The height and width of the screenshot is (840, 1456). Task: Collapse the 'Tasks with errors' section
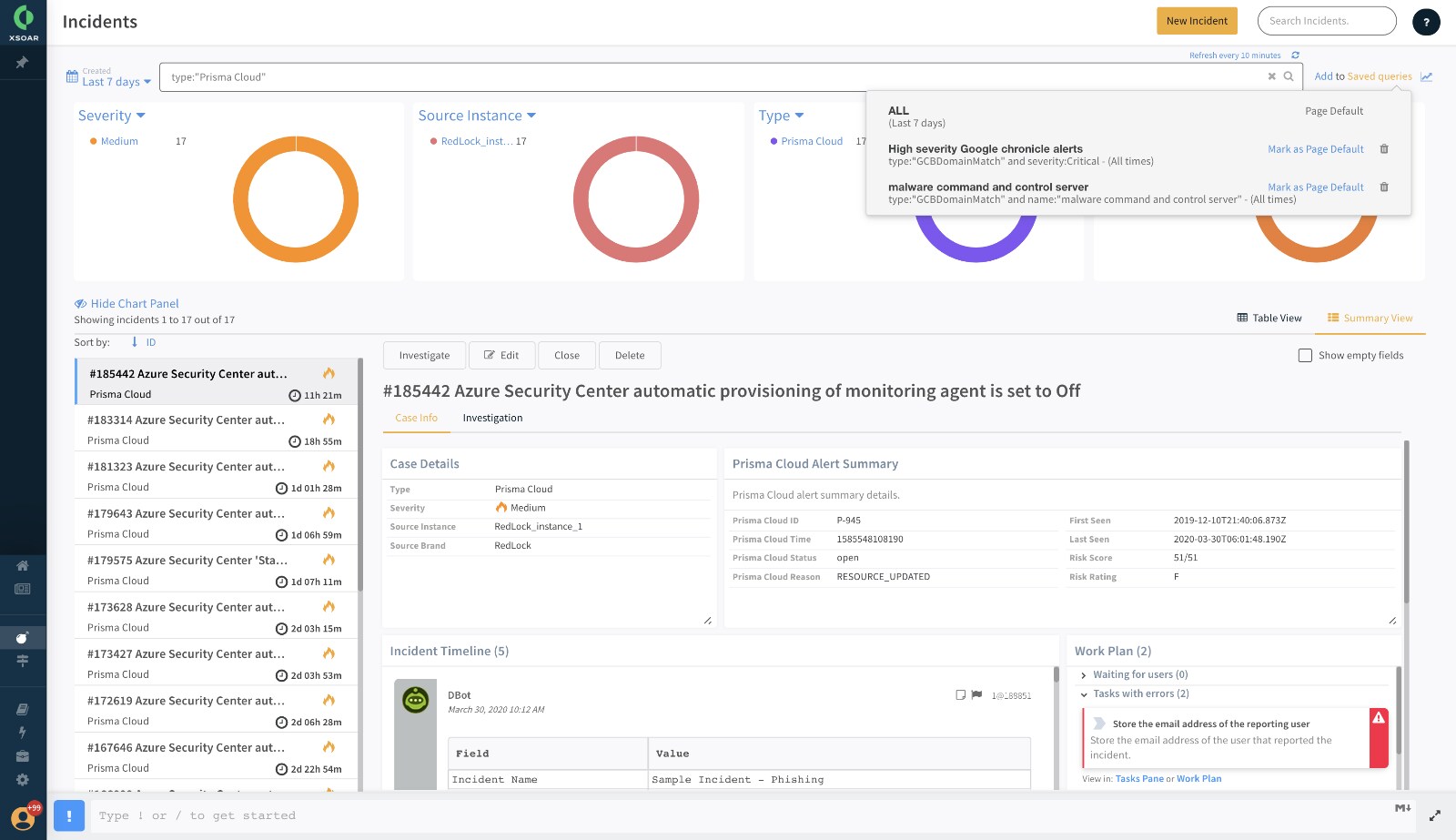click(x=1084, y=694)
